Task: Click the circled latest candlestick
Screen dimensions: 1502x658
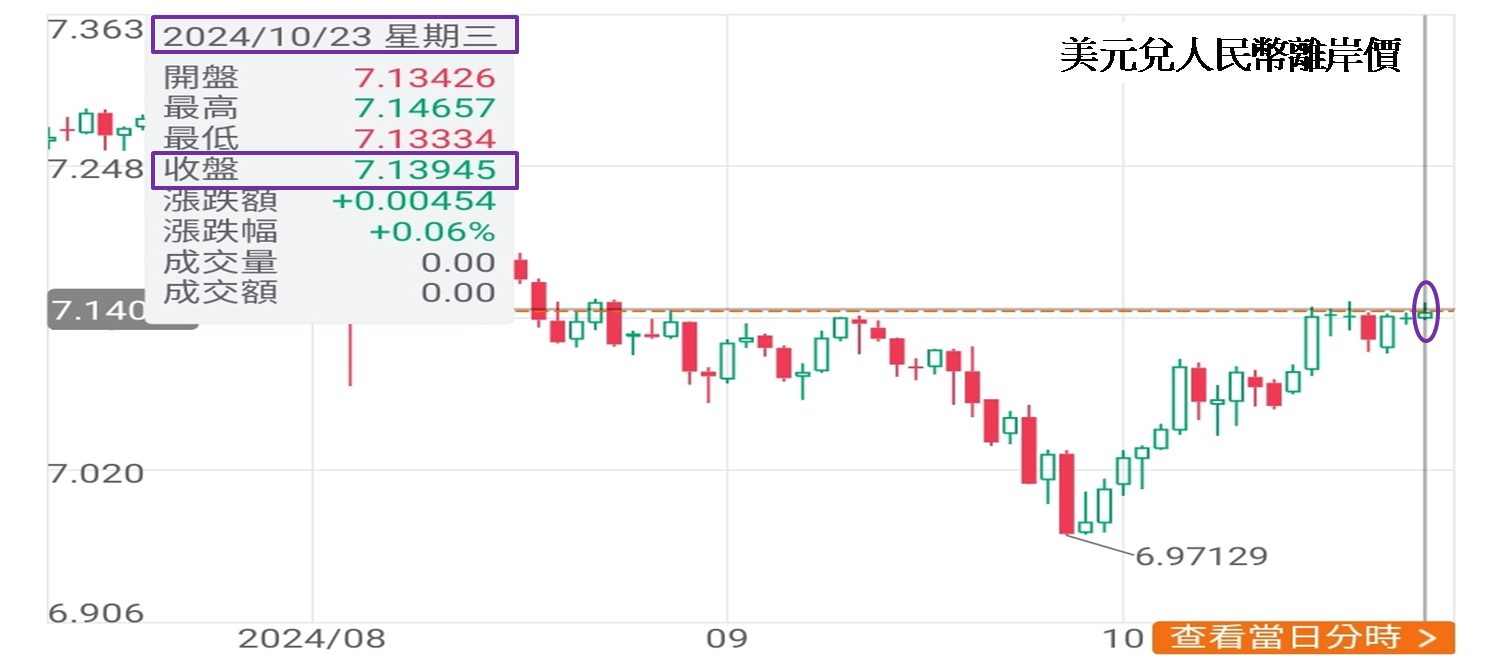Action: point(1425,311)
